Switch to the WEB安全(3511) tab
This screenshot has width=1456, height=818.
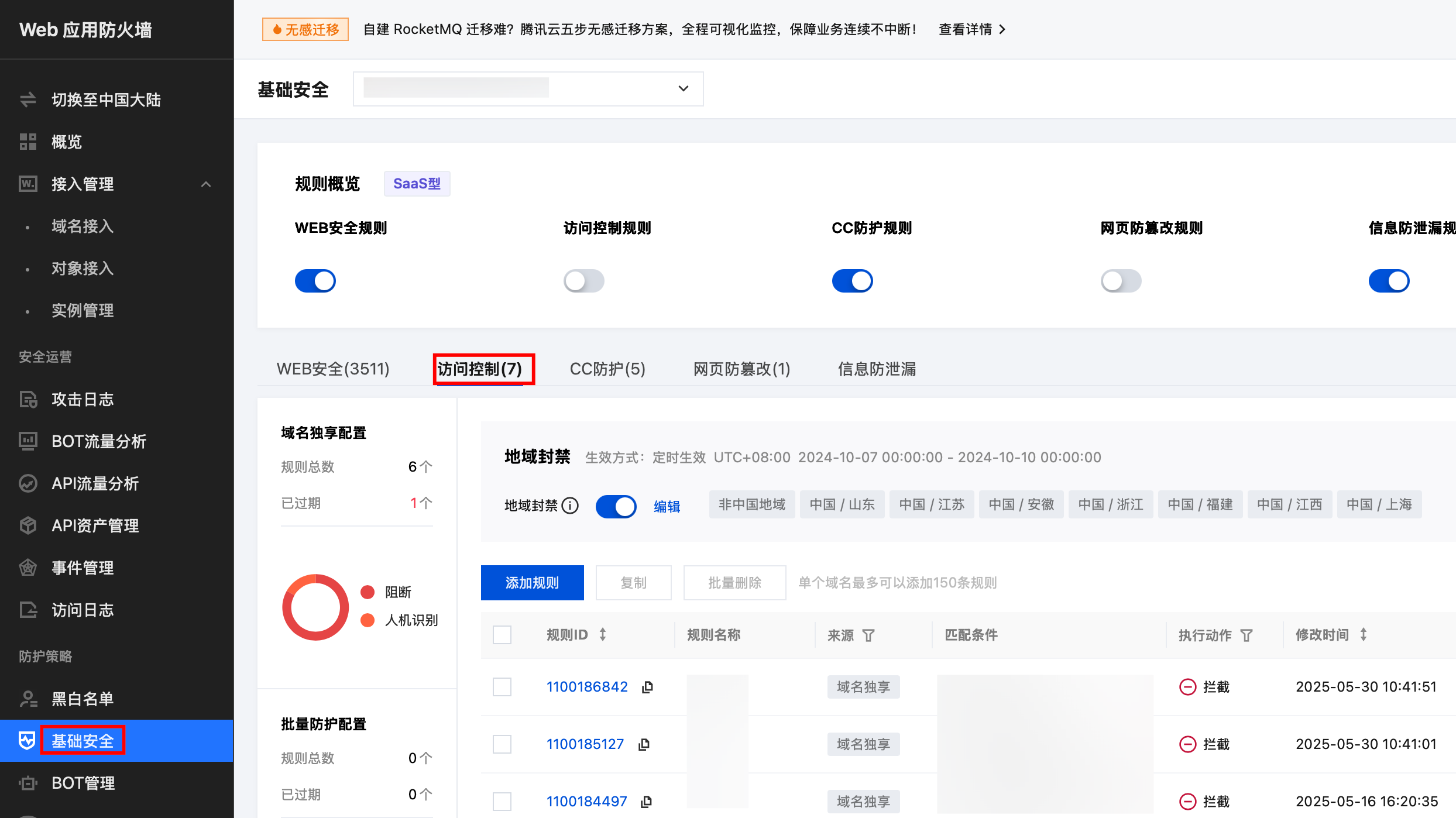(333, 369)
